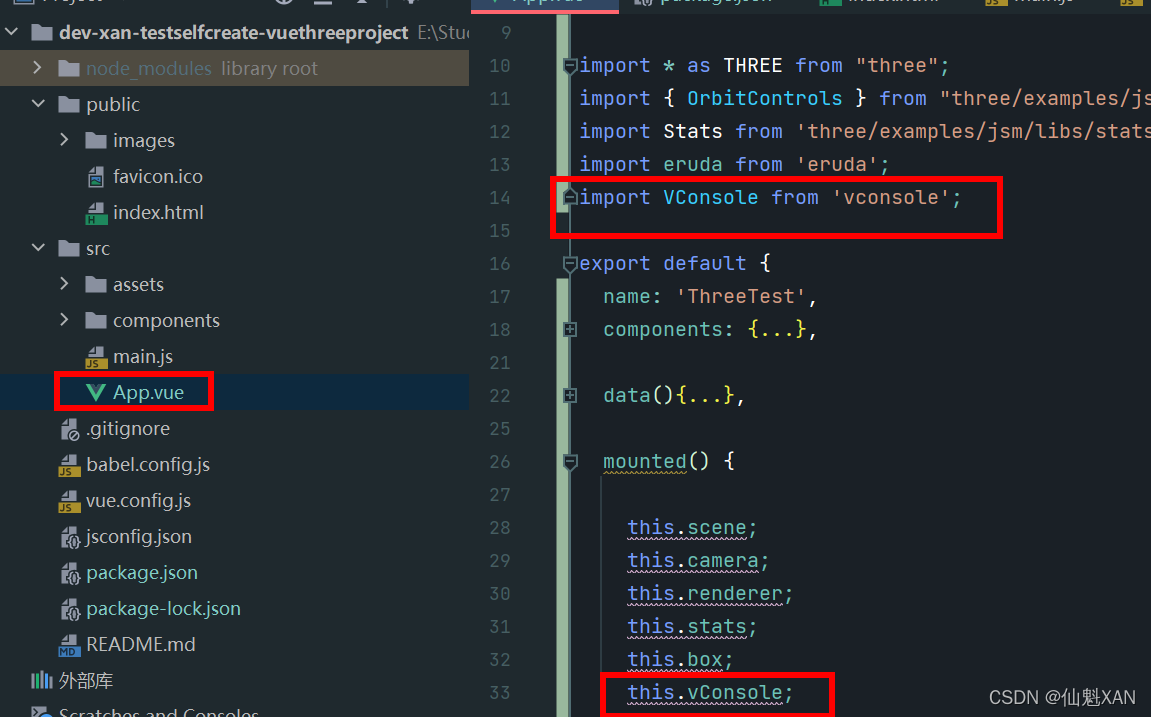
Task: Select the 外部库 node in the tree
Action: (86, 680)
